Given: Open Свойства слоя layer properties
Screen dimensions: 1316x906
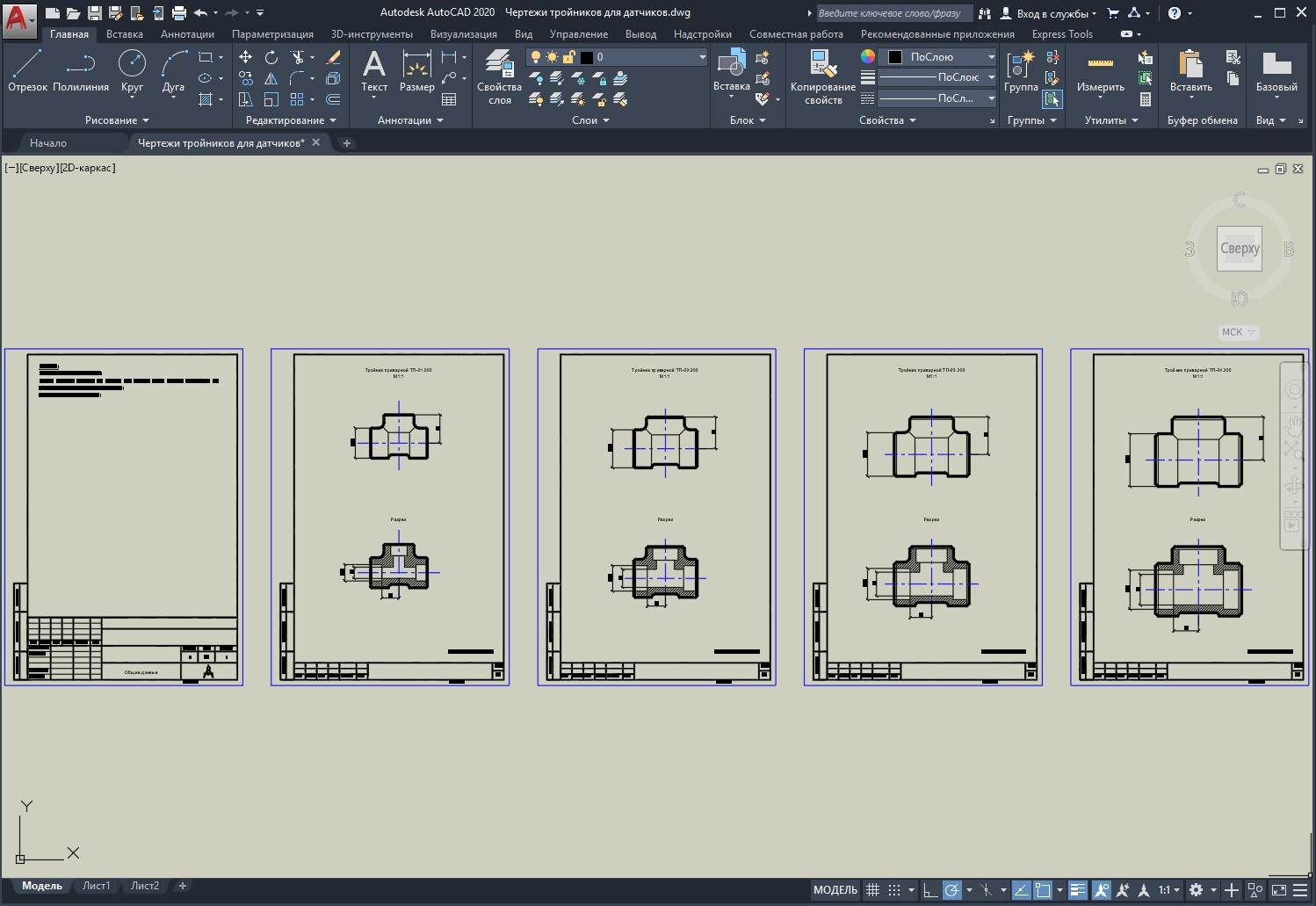Looking at the screenshot, I should click(499, 77).
